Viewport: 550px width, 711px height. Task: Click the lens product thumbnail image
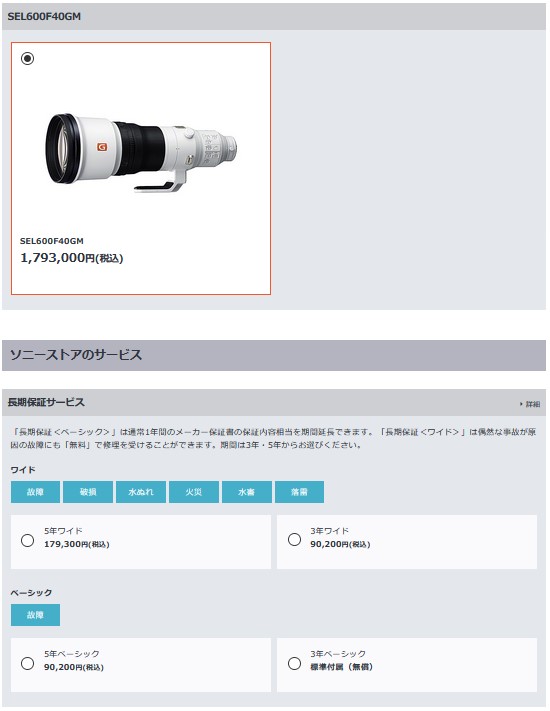point(141,152)
